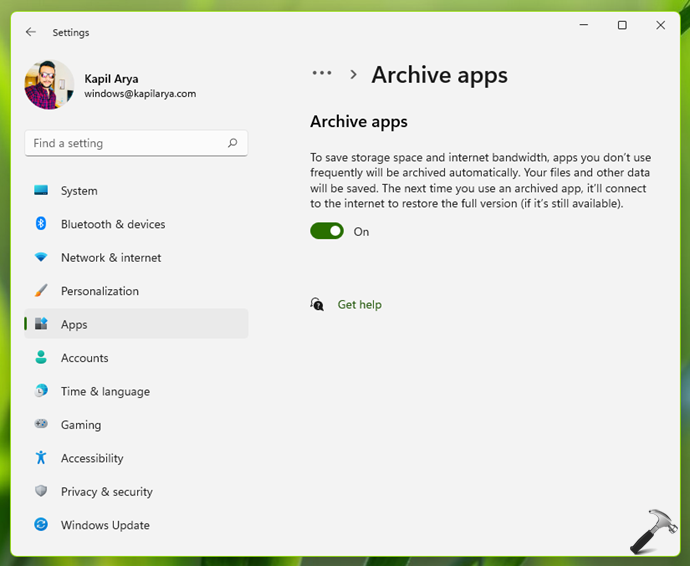Open the Apps settings category
Viewport: 690px width, 566px height.
pyautogui.click(x=74, y=324)
